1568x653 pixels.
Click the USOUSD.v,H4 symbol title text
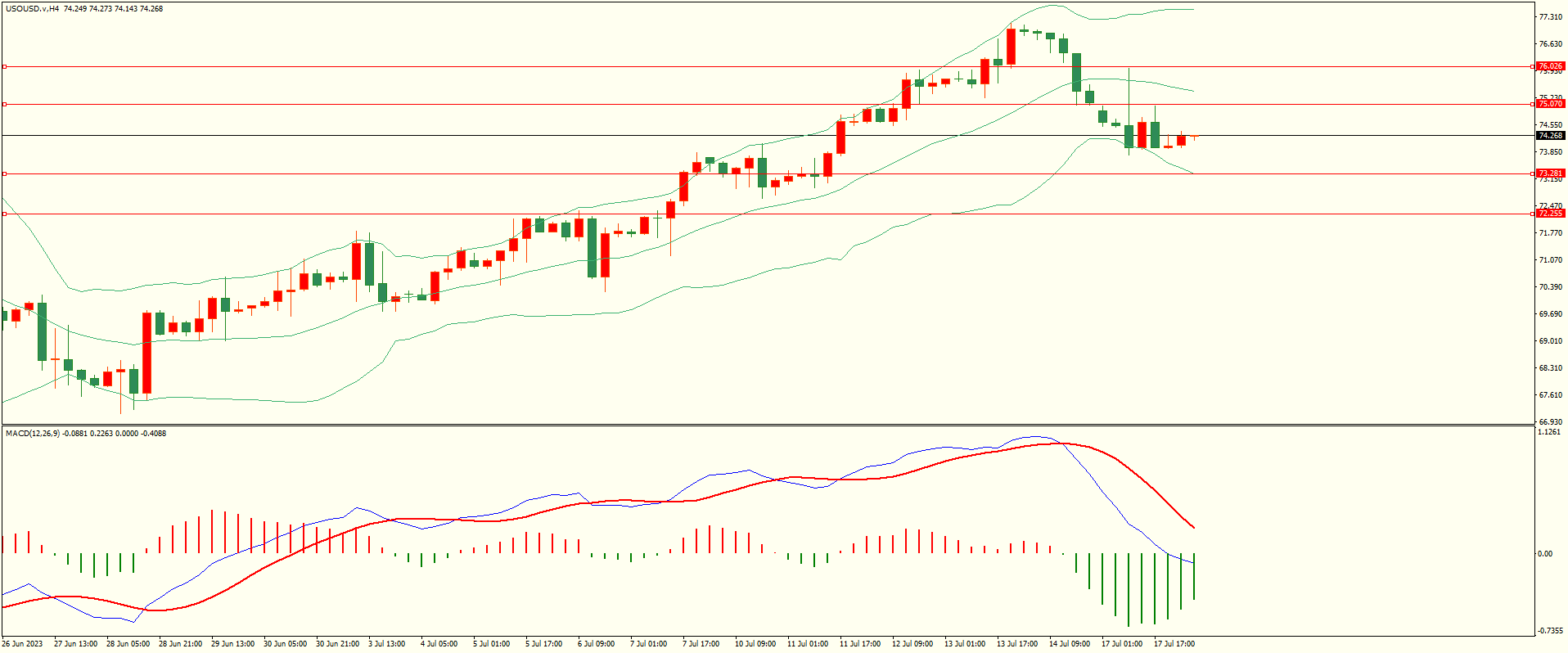[x=32, y=9]
